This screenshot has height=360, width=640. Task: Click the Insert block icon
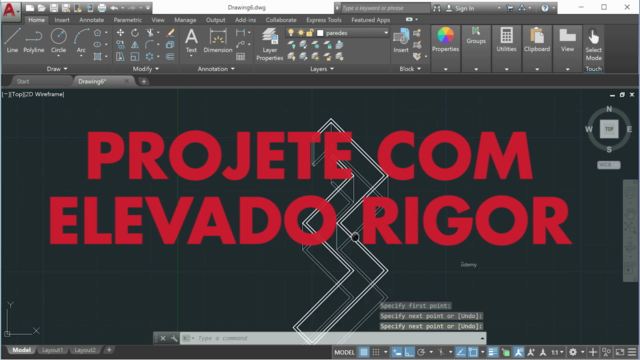[x=401, y=40]
